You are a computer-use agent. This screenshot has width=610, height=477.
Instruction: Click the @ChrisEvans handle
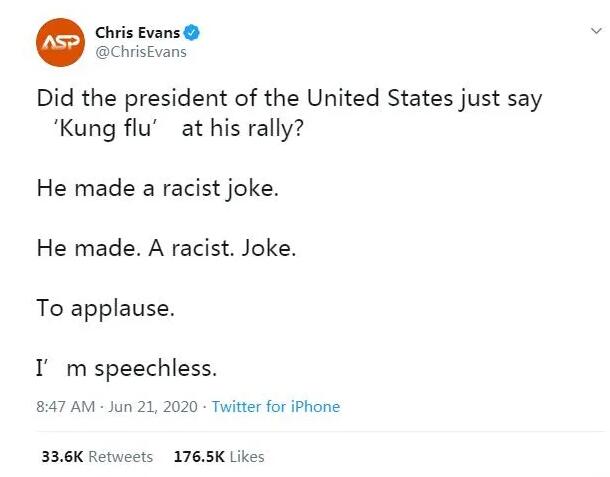[x=140, y=52]
